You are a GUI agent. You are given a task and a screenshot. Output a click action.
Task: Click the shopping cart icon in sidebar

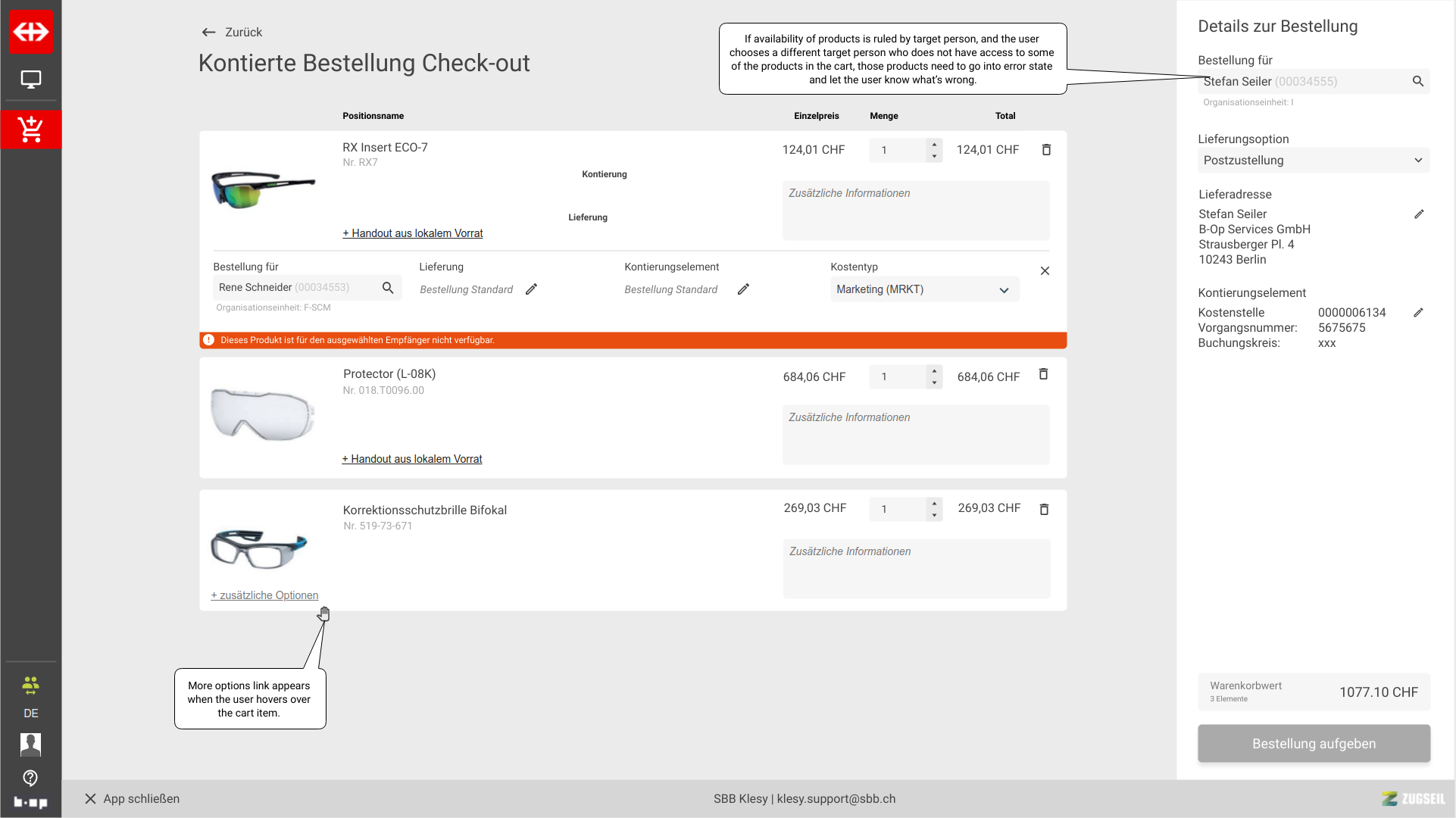click(30, 130)
